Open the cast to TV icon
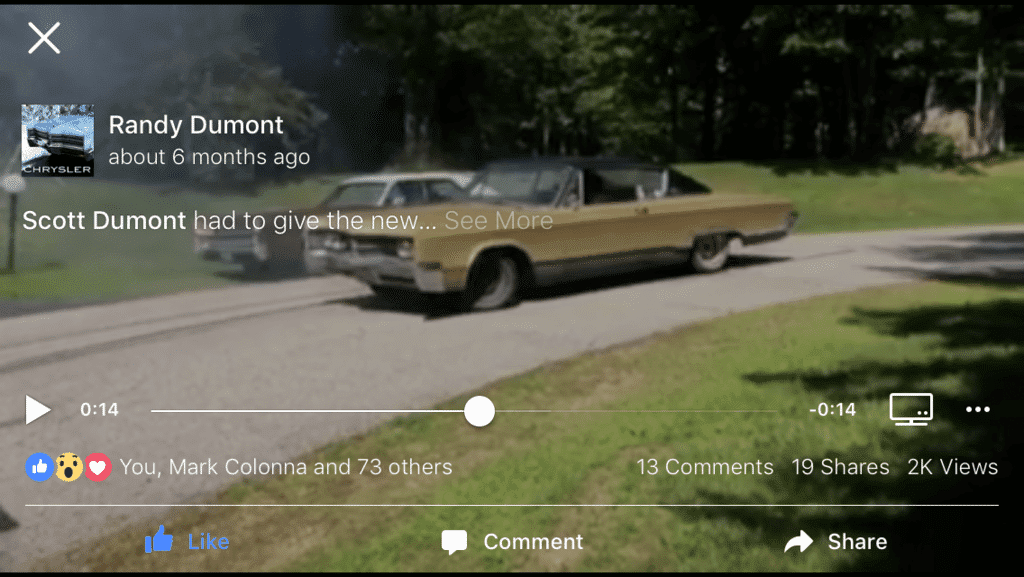This screenshot has height=577, width=1024. (x=911, y=409)
